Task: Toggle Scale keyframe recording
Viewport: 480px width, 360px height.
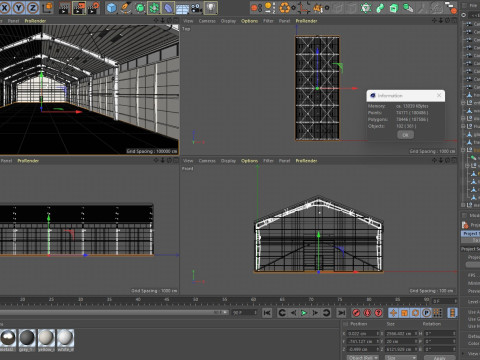Action: coord(404,313)
